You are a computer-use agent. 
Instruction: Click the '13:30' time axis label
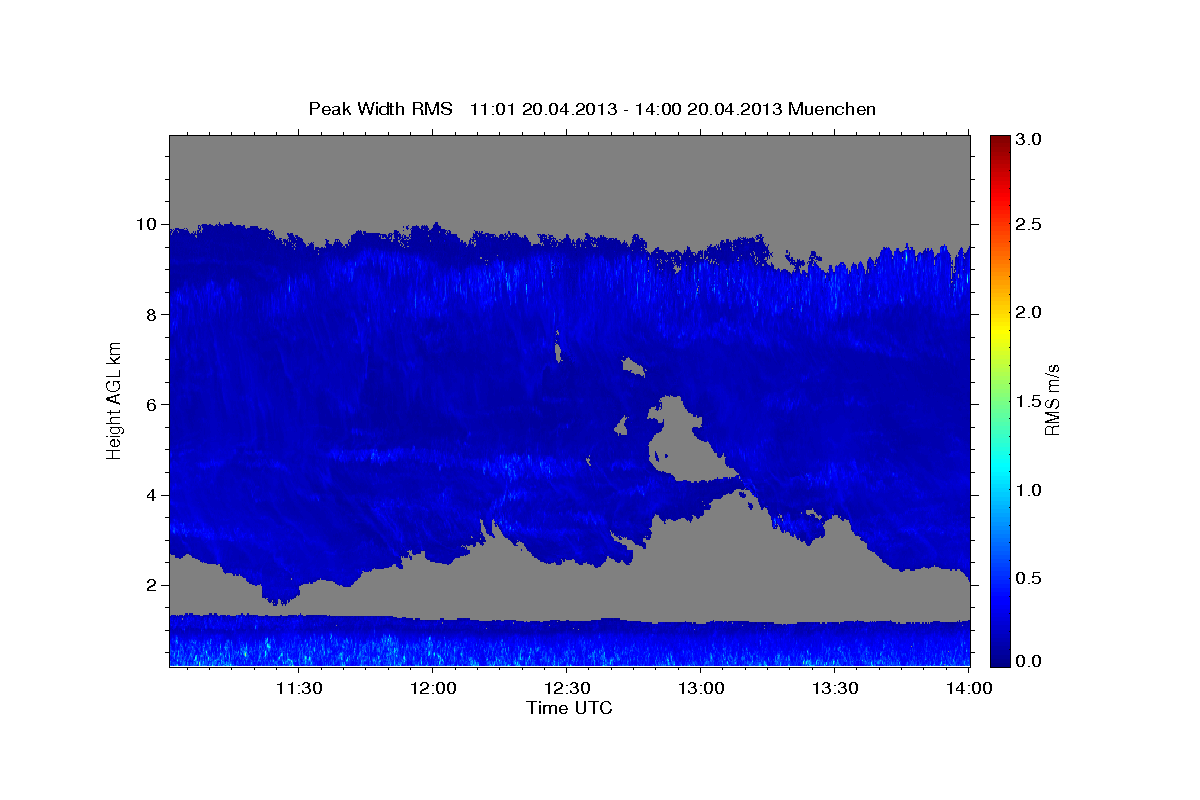(835, 688)
